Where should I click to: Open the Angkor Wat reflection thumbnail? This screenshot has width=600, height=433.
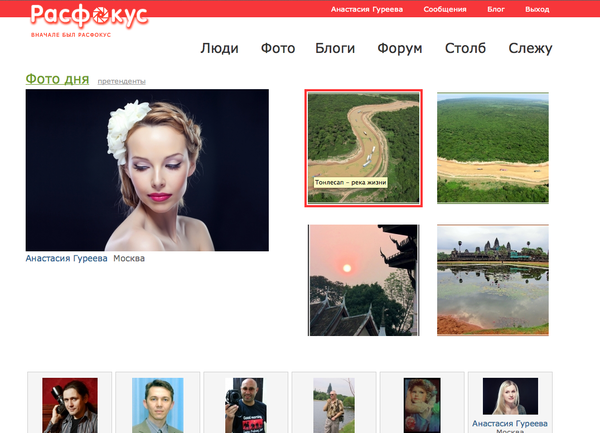[x=493, y=279]
